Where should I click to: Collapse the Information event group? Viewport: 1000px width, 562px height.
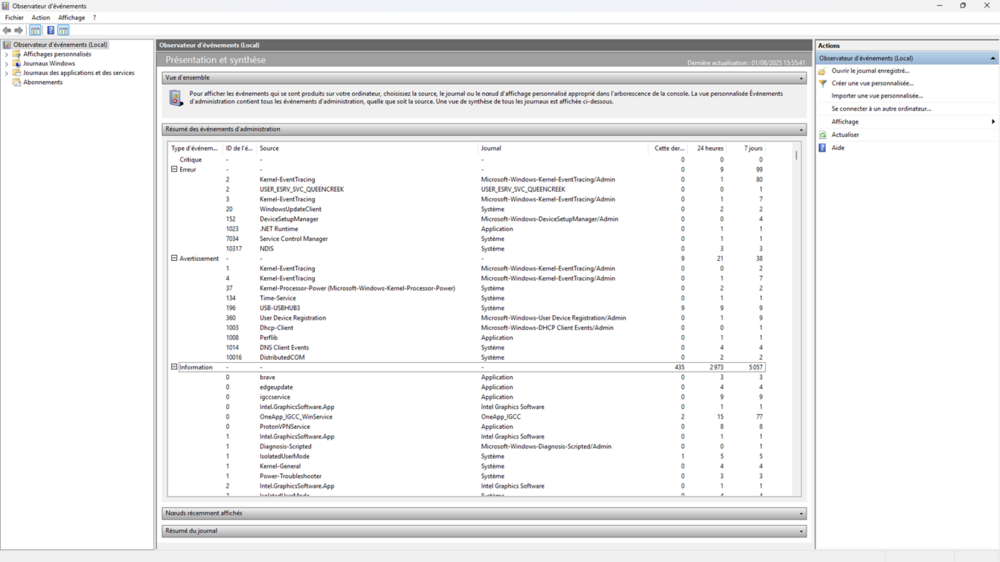[174, 367]
